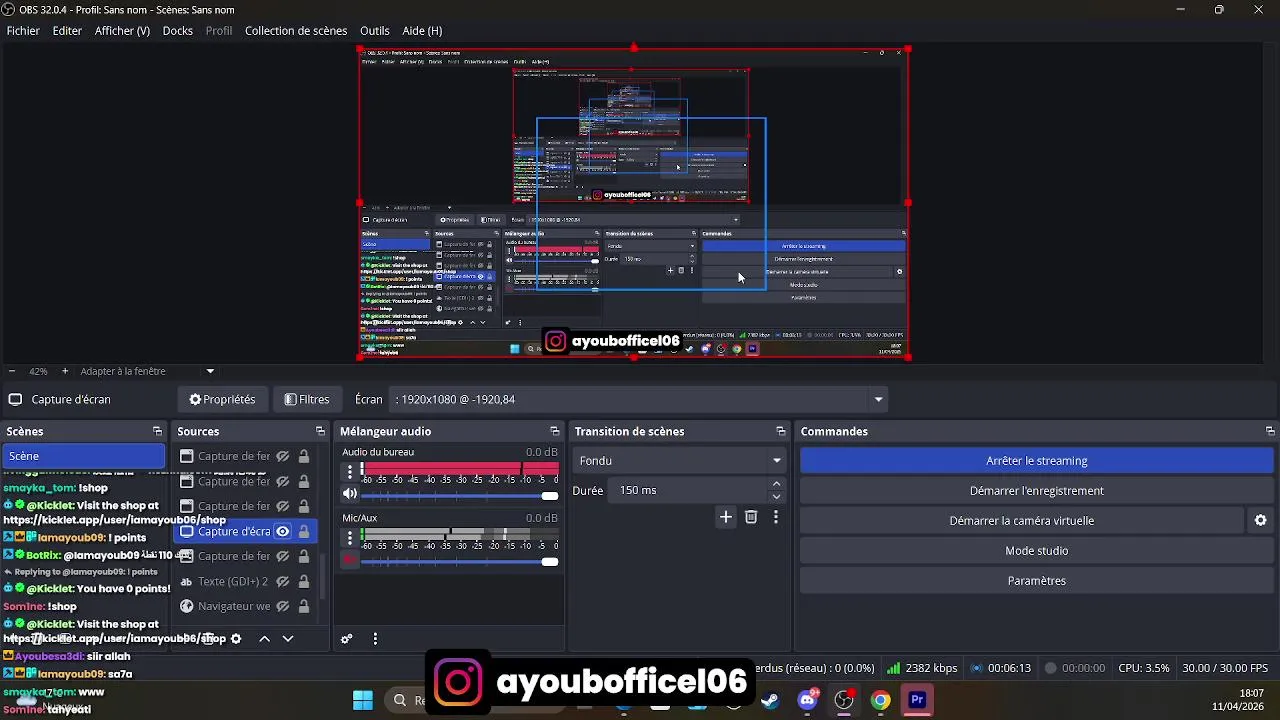Viewport: 1280px width, 720px height.
Task: Open the audio mixer bottom three-dot menu
Action: 375,638
